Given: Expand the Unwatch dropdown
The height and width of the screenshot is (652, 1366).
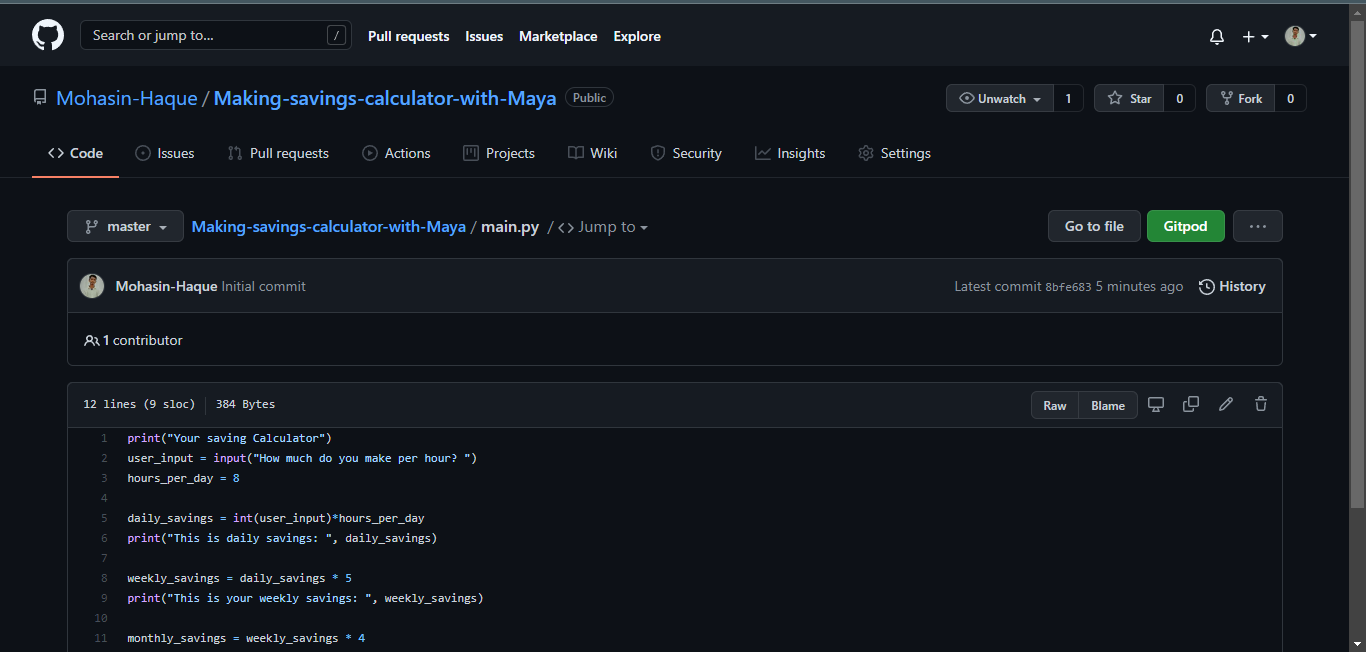Looking at the screenshot, I should [x=1000, y=98].
